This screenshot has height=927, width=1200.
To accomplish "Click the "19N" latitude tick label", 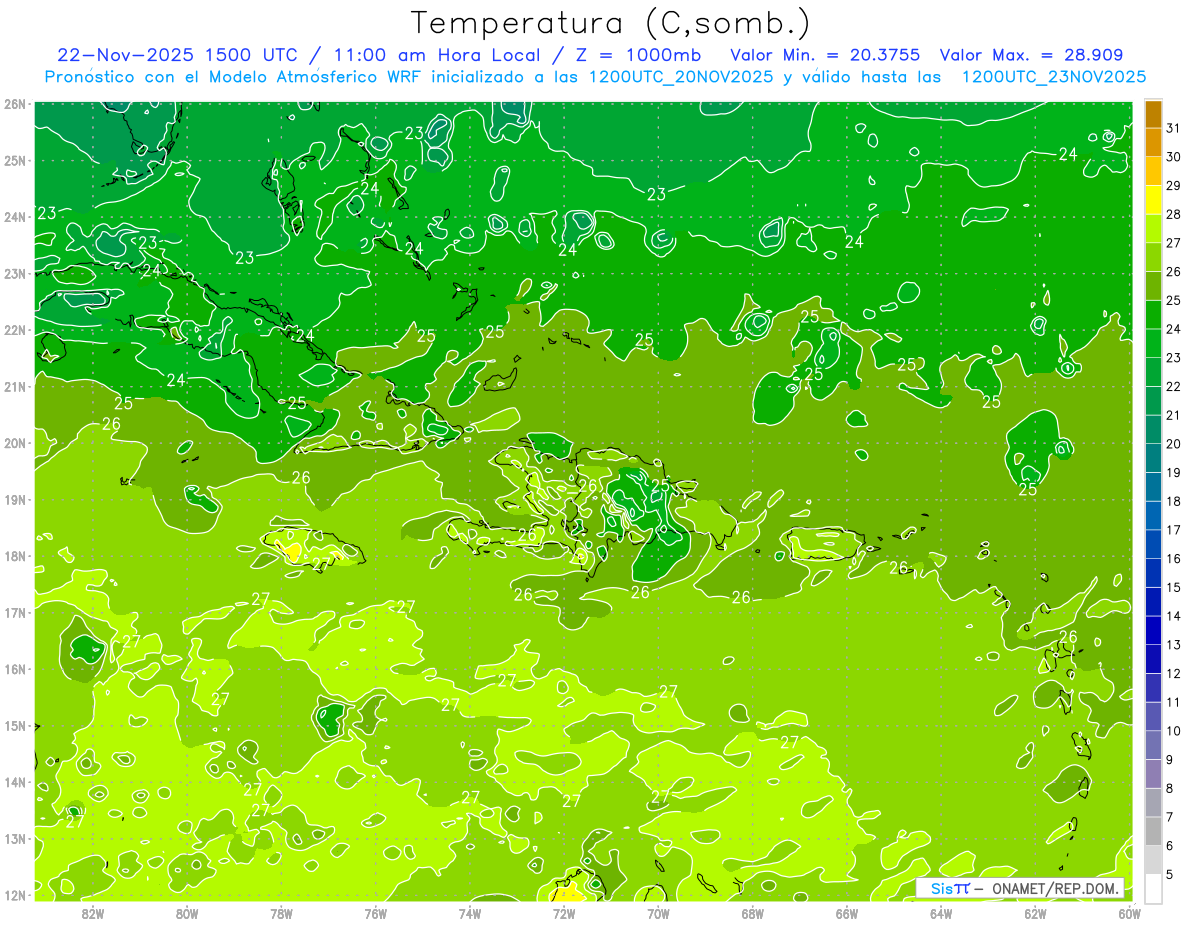I will tap(16, 499).
